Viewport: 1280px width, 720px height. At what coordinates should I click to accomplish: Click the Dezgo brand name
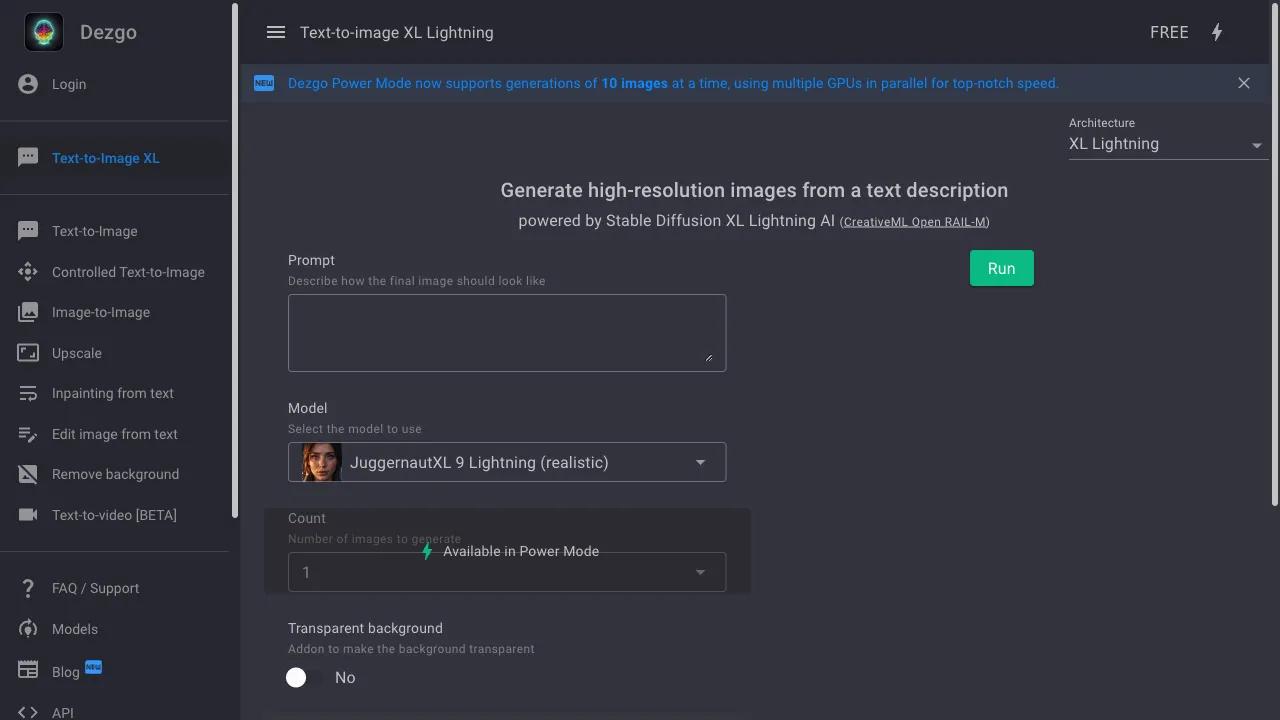[x=108, y=32]
